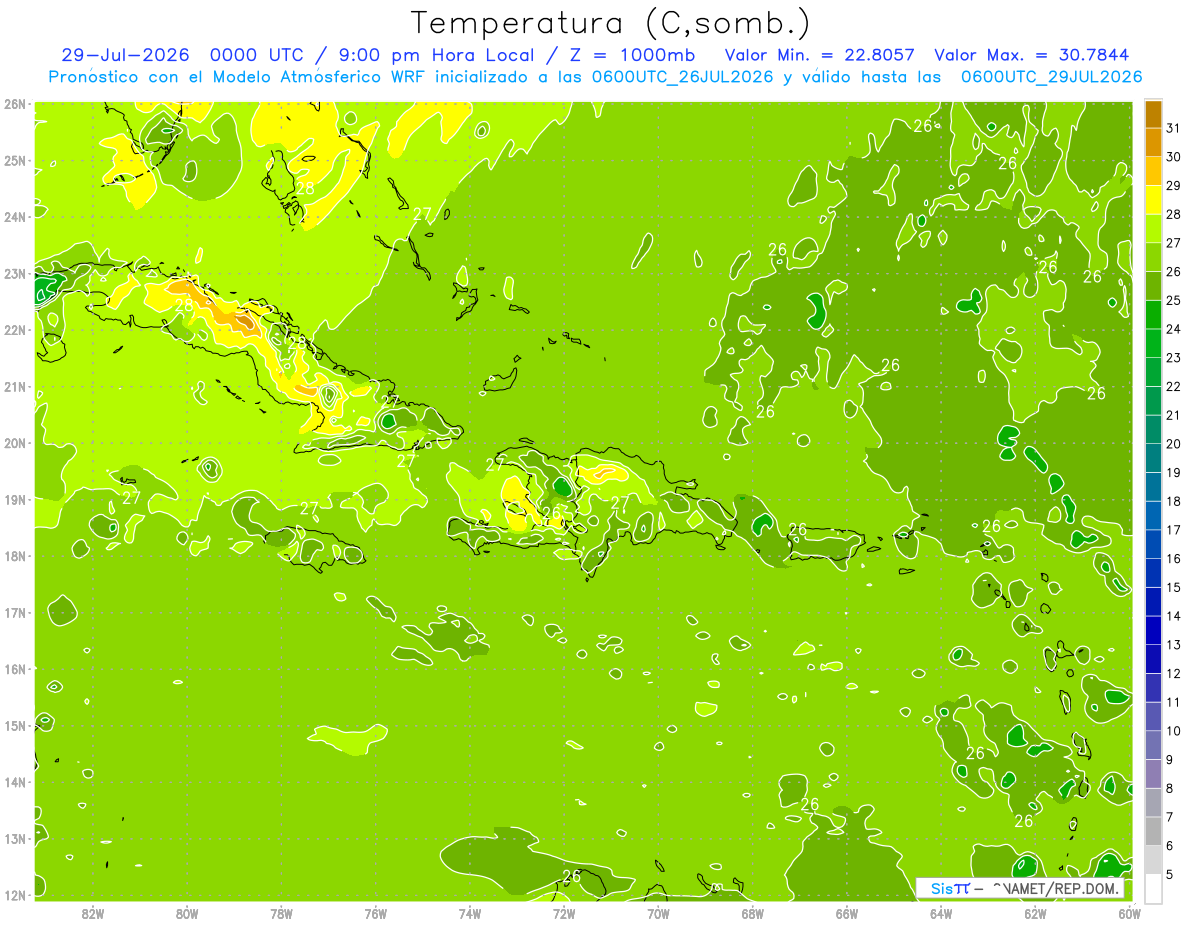The image size is (1200, 927).
Task: Click the '5' color scale label
Action: [1170, 874]
